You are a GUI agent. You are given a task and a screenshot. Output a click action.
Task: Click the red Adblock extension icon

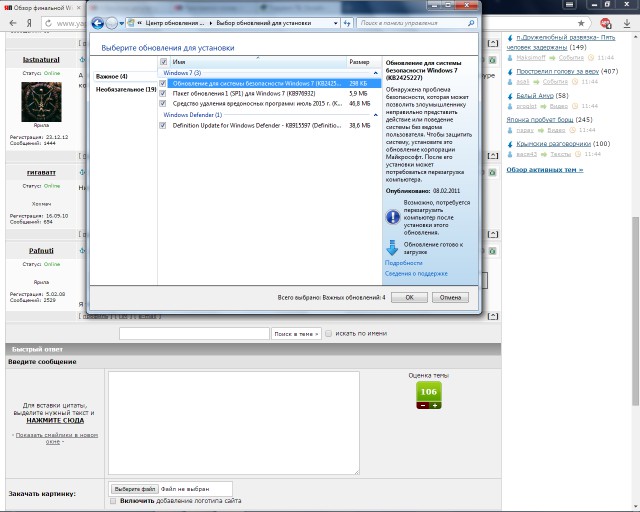click(x=605, y=23)
